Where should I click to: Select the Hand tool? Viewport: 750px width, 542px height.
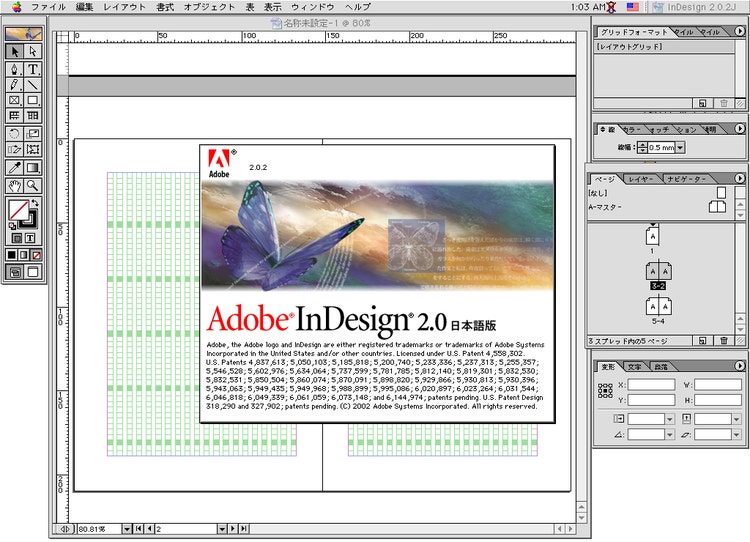(14, 186)
